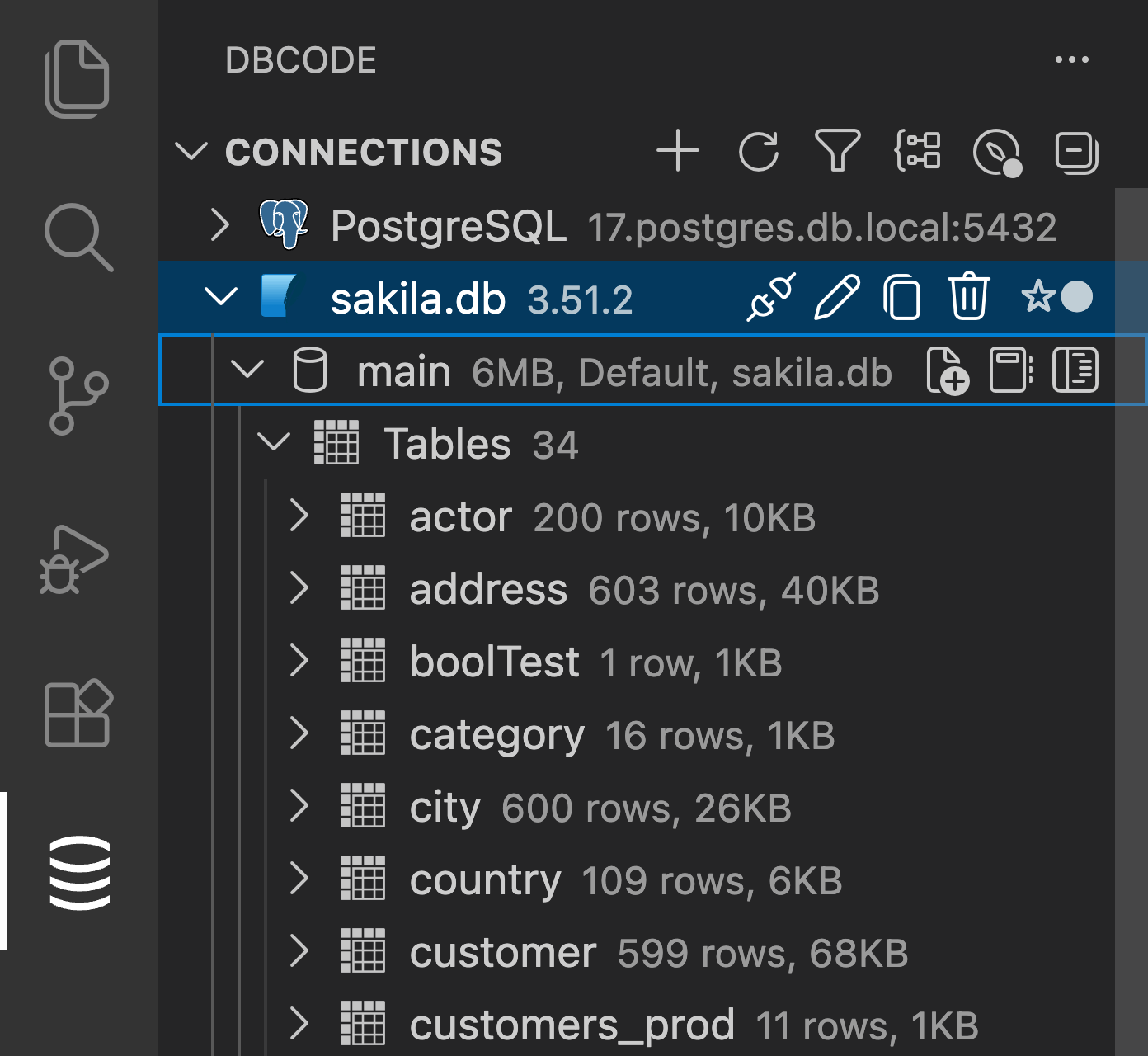Disconnect the sakila.db connection plug icon
The height and width of the screenshot is (1056, 1148).
770,297
